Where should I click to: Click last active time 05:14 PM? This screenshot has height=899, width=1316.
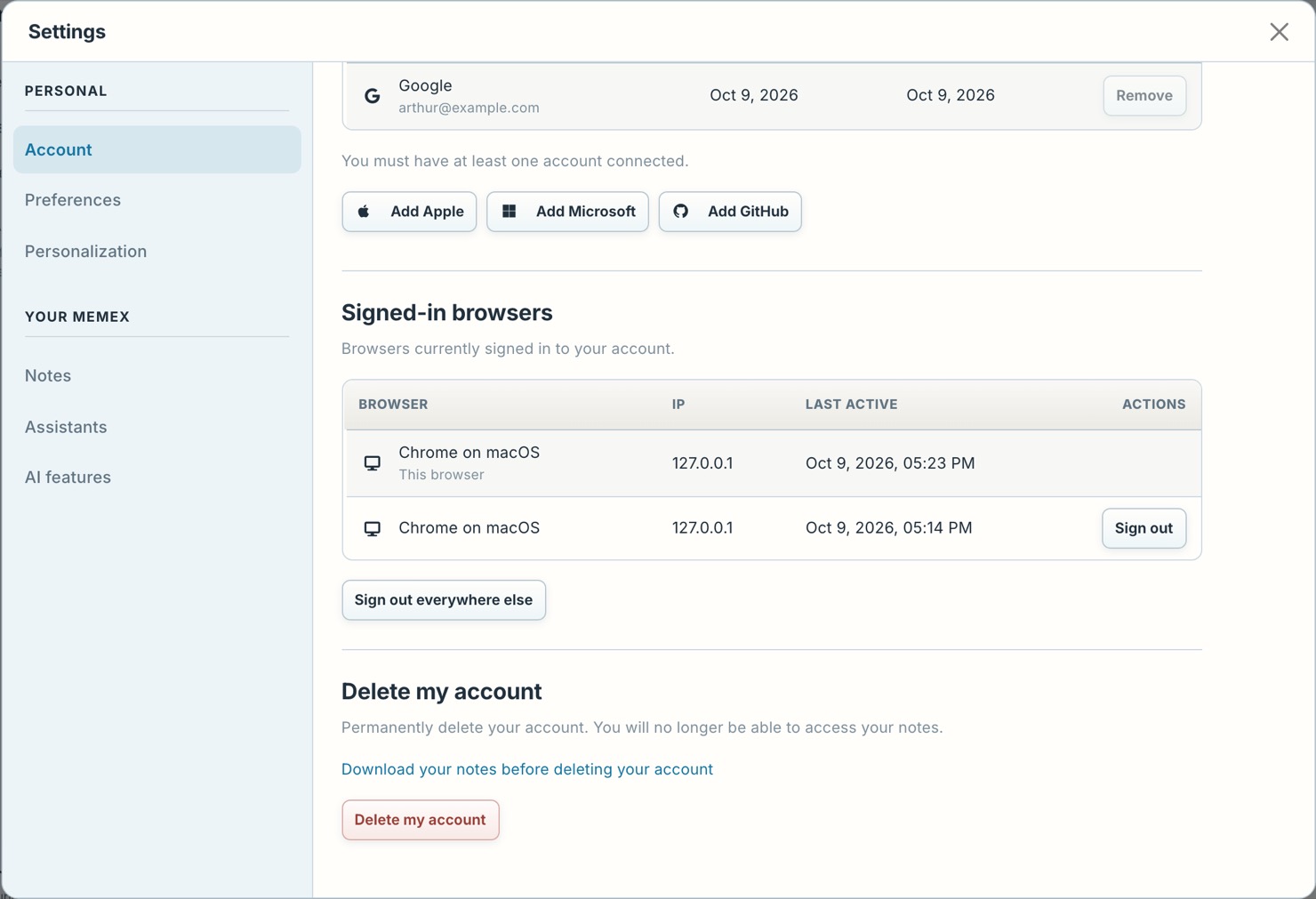(889, 528)
